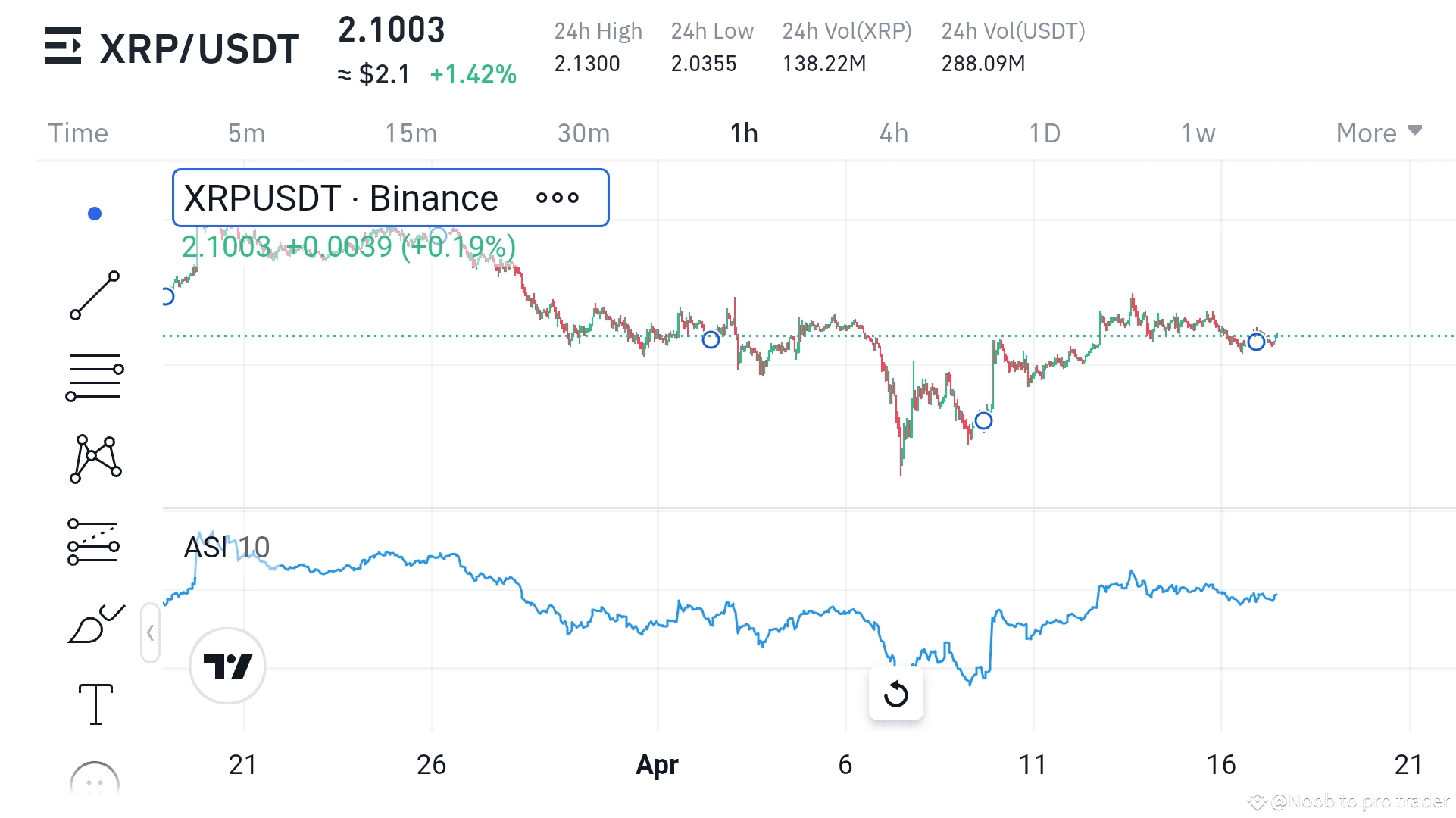The image size is (1456, 818).
Task: Switch to the 1D timeframe
Action: (1044, 133)
